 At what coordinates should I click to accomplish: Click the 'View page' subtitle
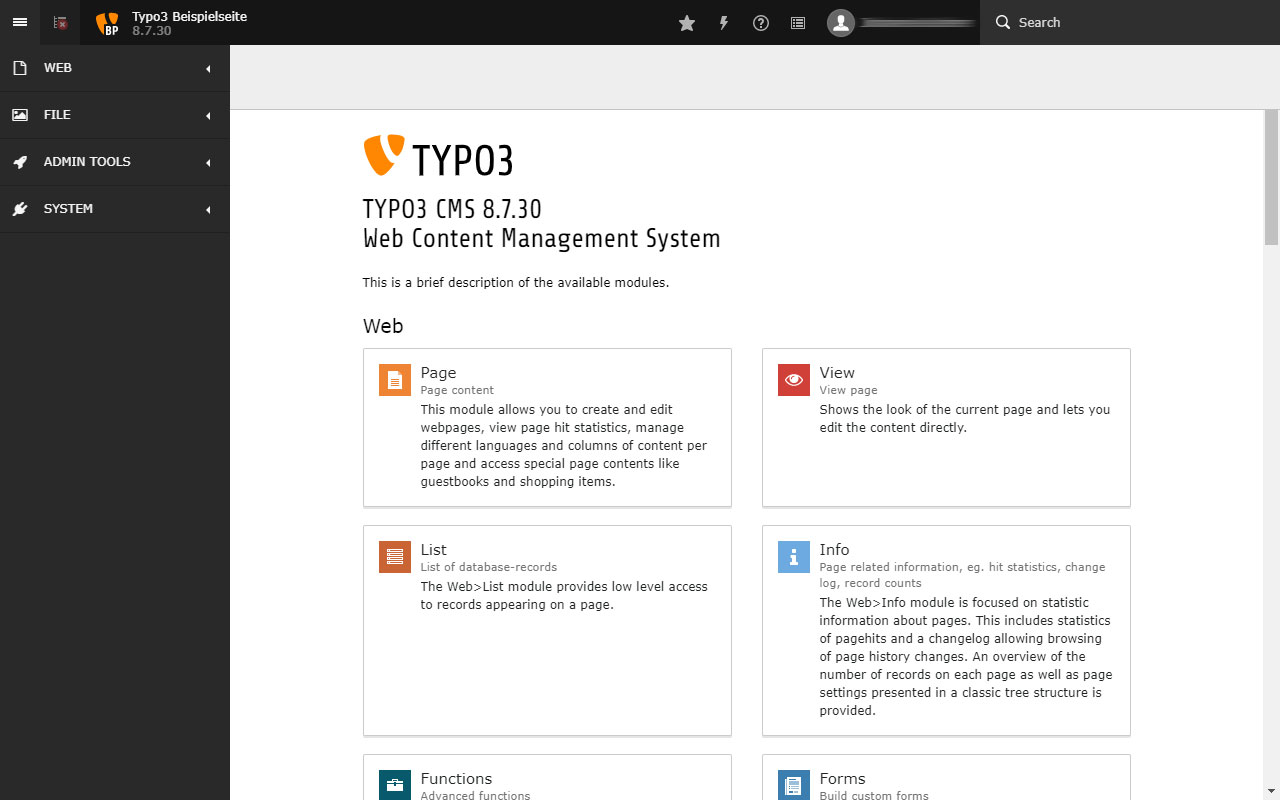point(848,390)
